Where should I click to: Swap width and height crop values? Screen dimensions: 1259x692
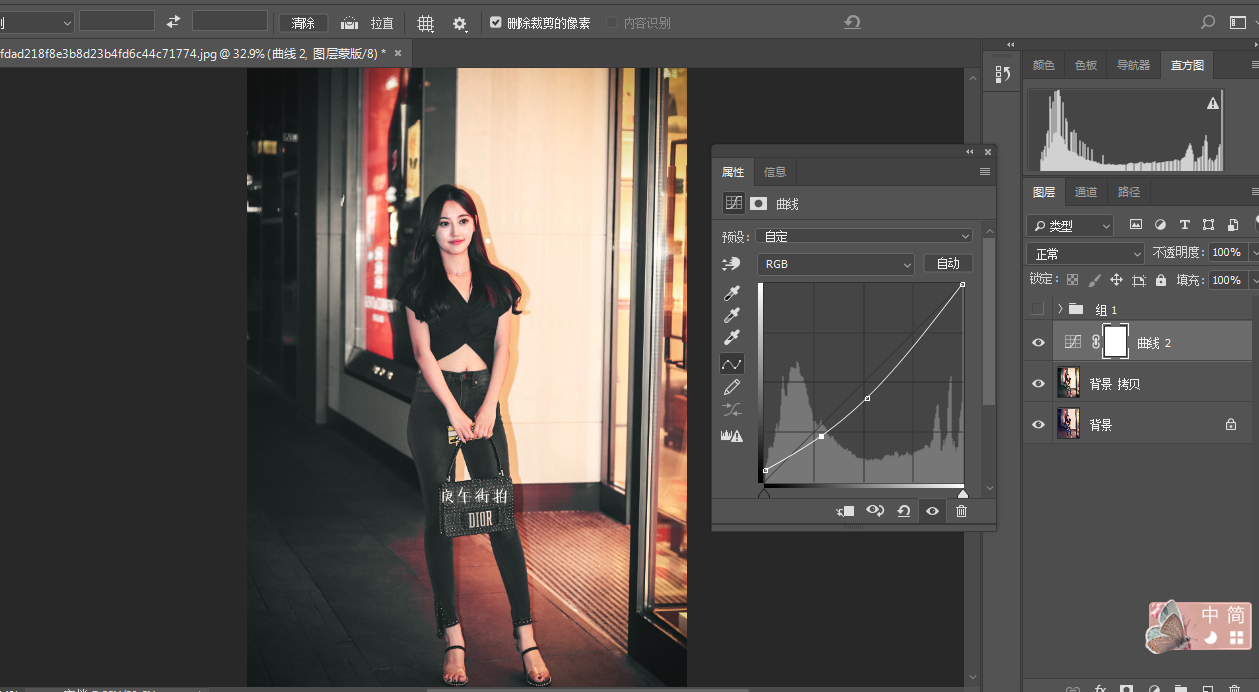[x=173, y=22]
